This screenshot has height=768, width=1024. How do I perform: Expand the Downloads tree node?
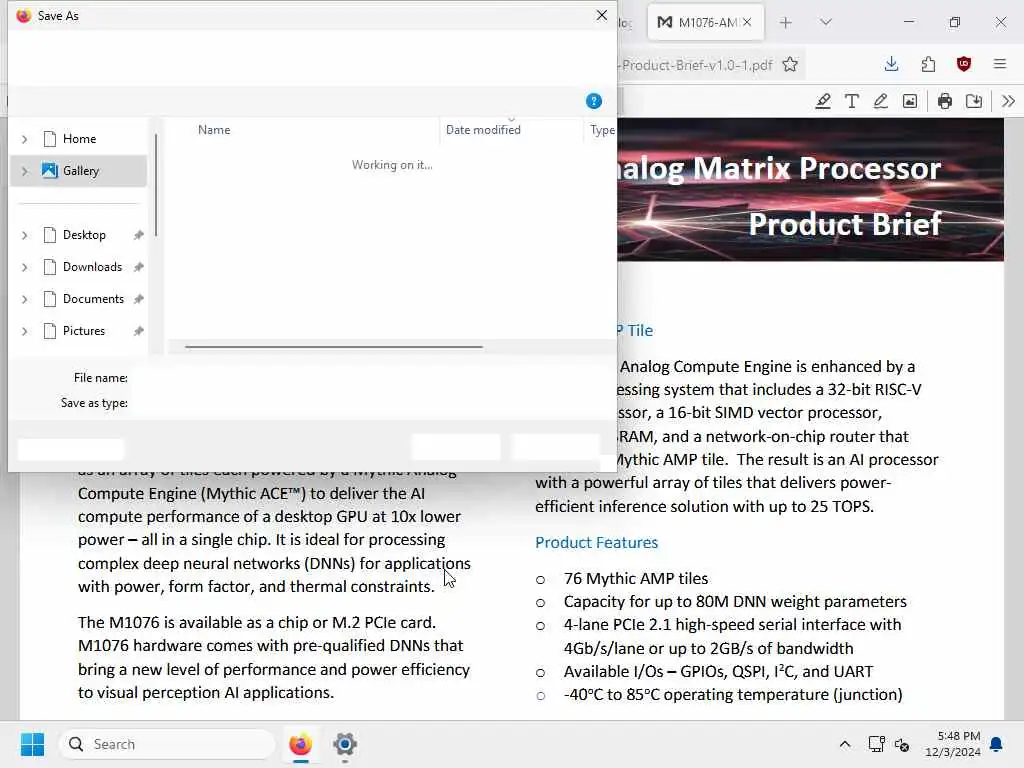coord(25,267)
